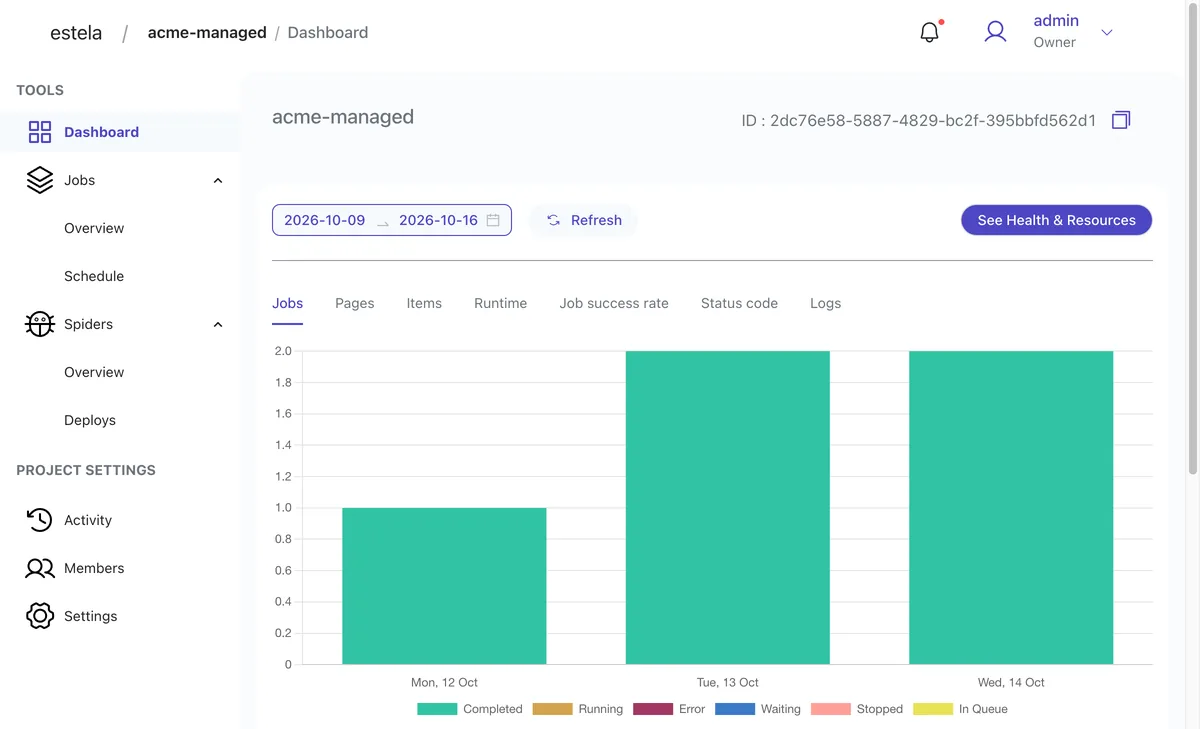Screen dimensions: 1200x729
Task: Click the start date 2026-10-09 field
Action: click(324, 220)
